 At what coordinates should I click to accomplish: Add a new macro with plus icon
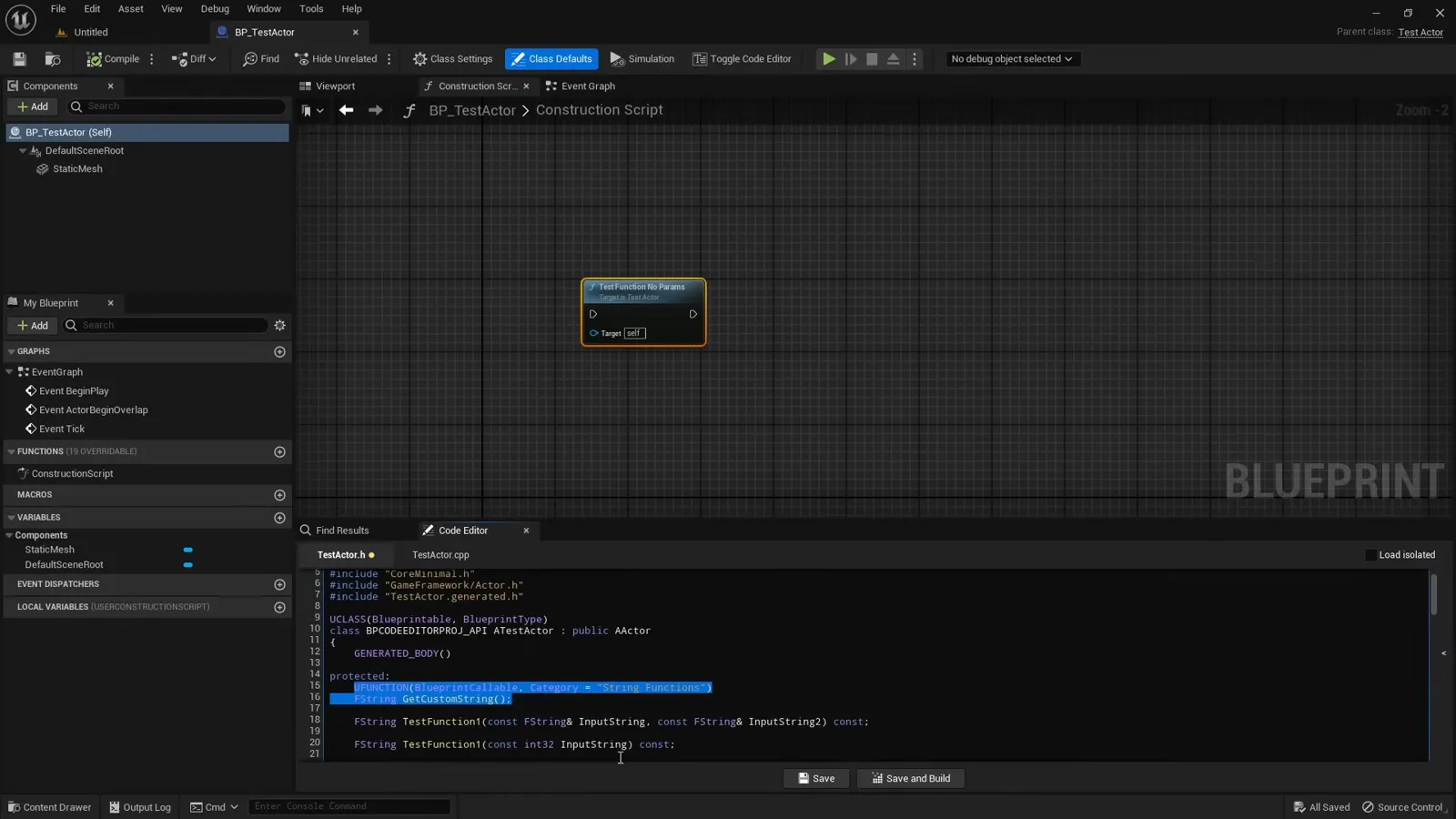[x=280, y=495]
